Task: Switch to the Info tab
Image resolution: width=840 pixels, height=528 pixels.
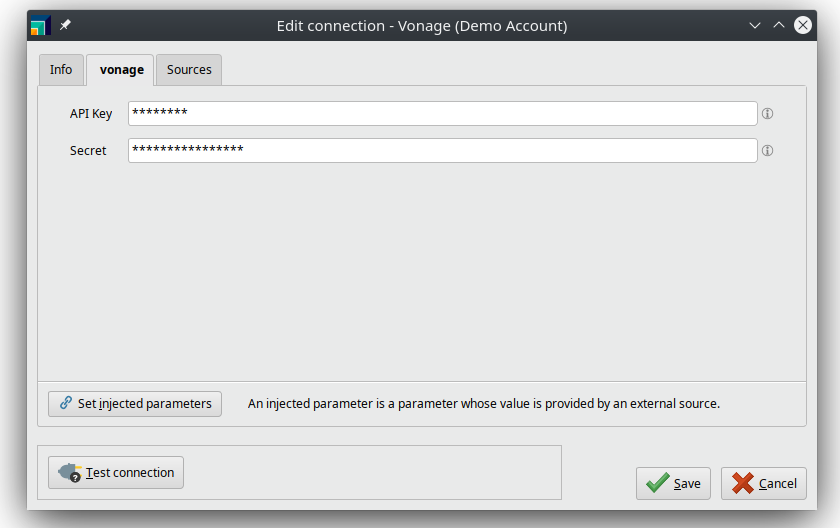Action: coord(61,70)
